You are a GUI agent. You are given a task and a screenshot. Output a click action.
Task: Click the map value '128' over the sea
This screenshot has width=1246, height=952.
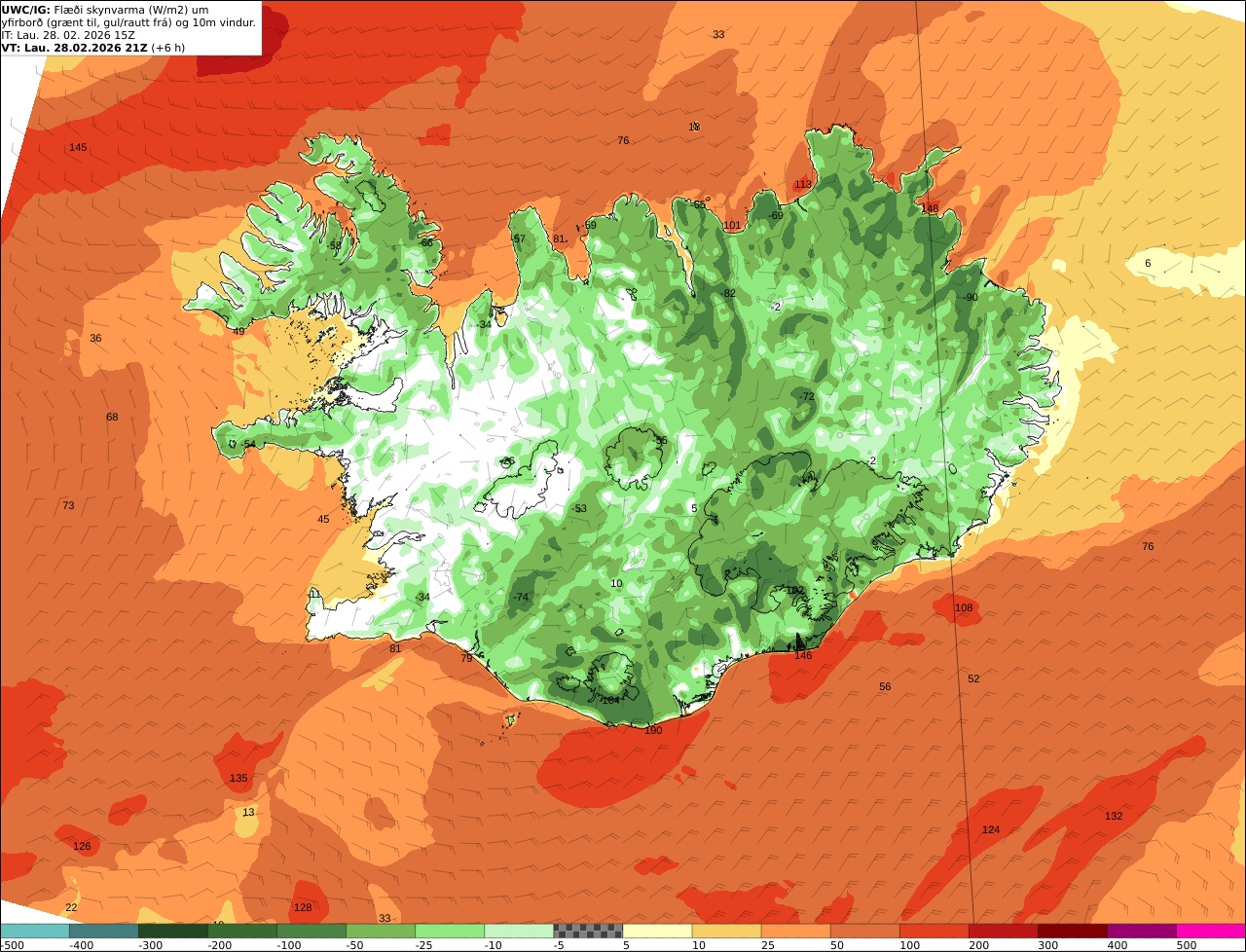303,907
